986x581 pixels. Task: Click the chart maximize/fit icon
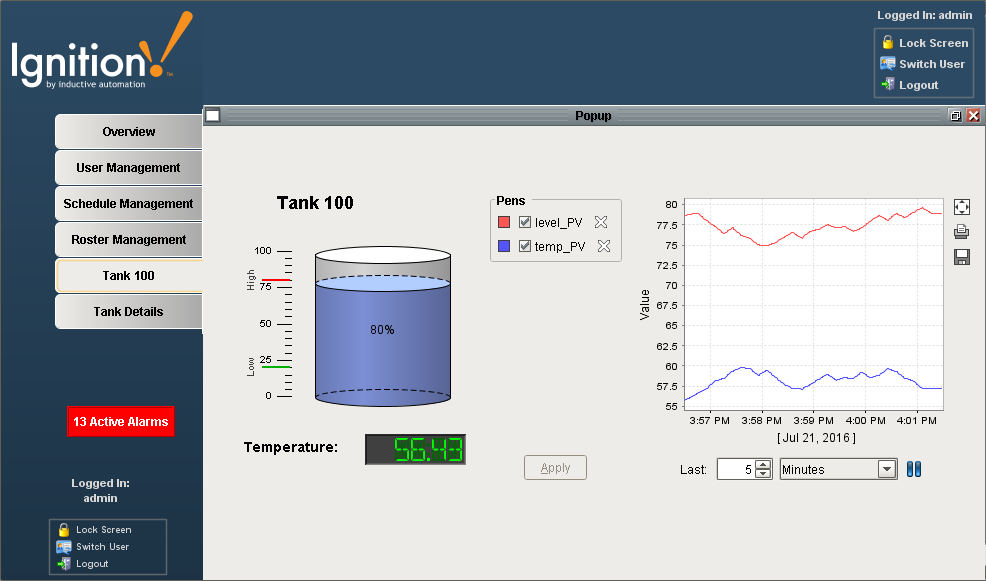[962, 207]
